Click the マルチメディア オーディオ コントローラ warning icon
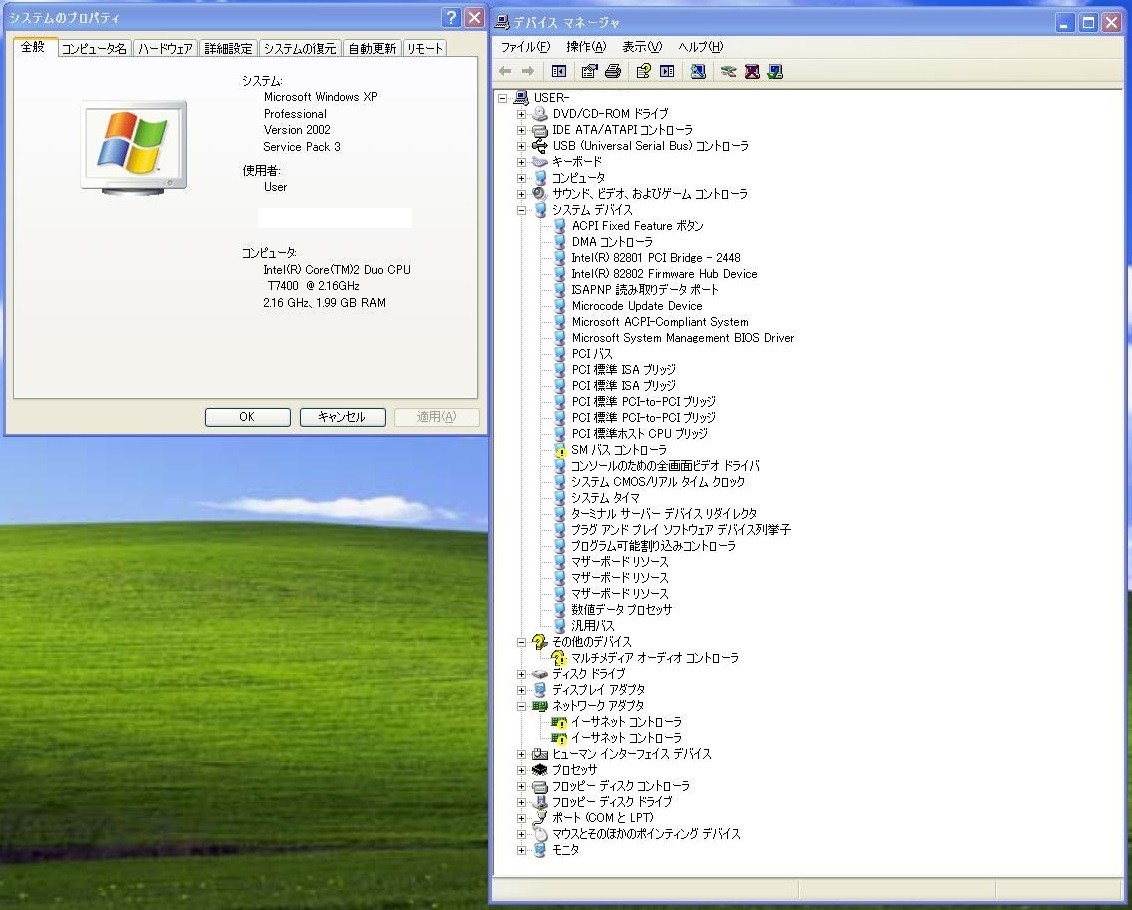 pos(559,658)
